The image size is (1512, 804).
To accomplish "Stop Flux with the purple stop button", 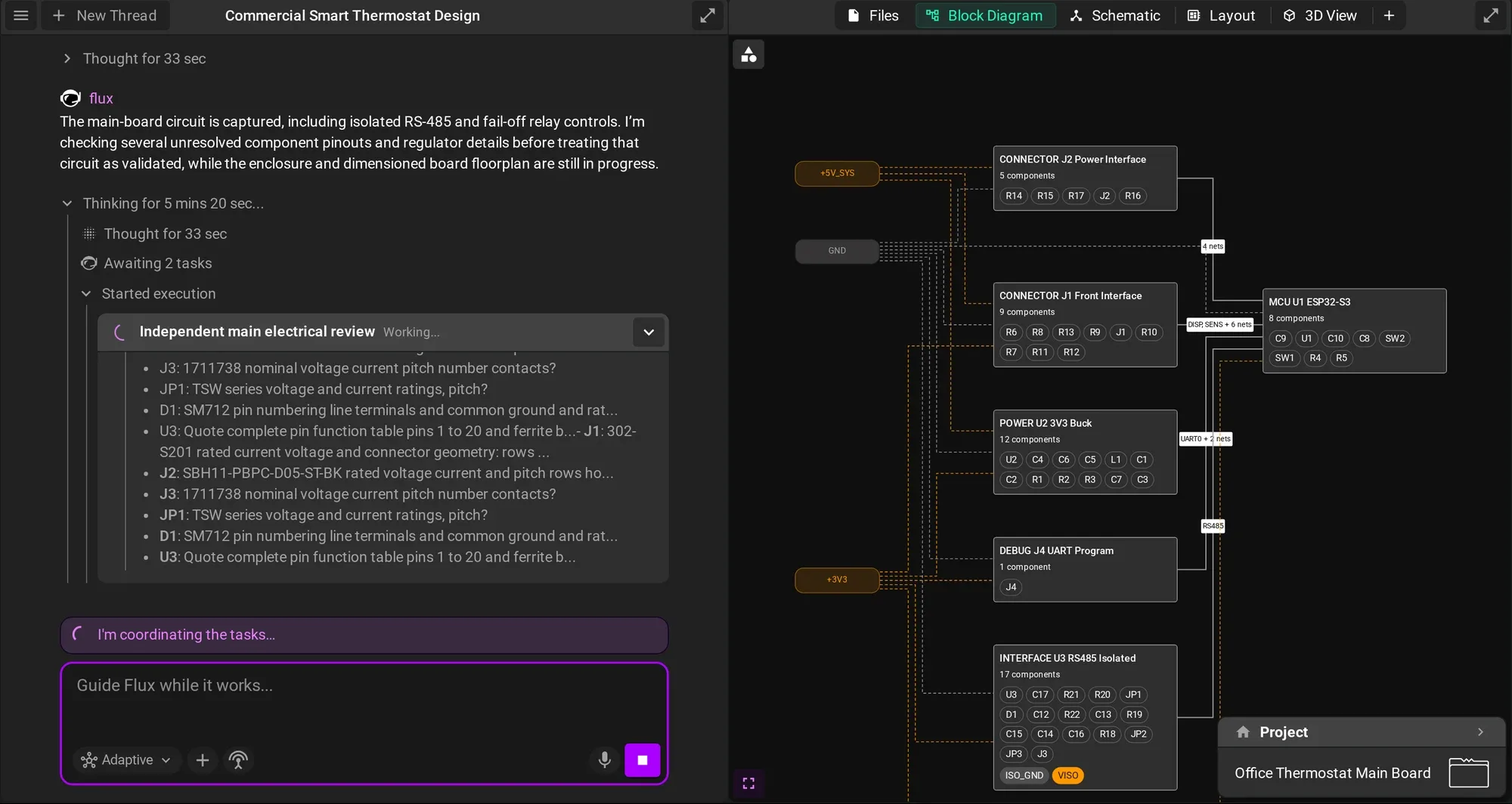I will (x=643, y=760).
